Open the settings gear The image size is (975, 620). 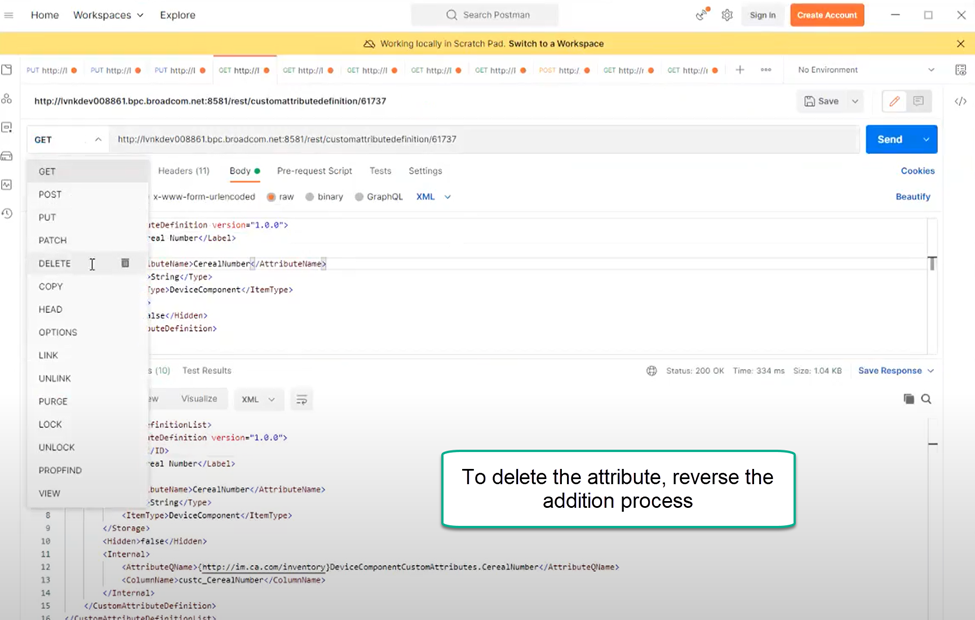(727, 15)
